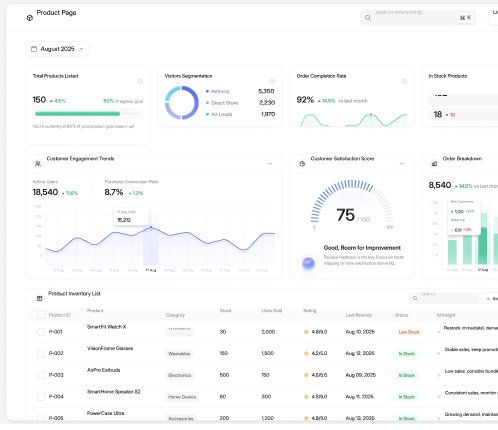The image size is (498, 430).
Task: Sort by the Last Restock column header
Action: coord(358,315)
